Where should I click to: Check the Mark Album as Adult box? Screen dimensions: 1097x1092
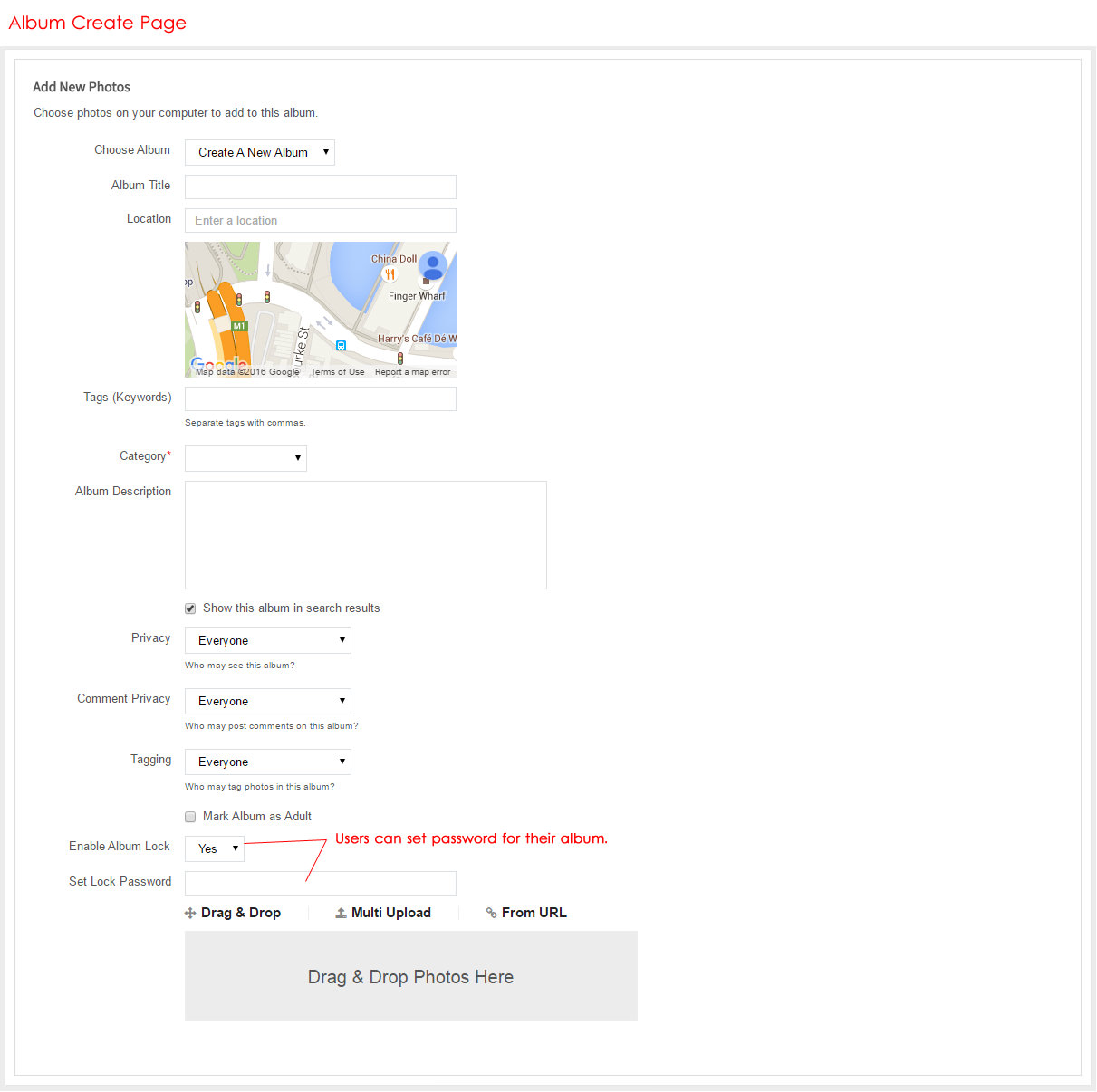point(190,817)
